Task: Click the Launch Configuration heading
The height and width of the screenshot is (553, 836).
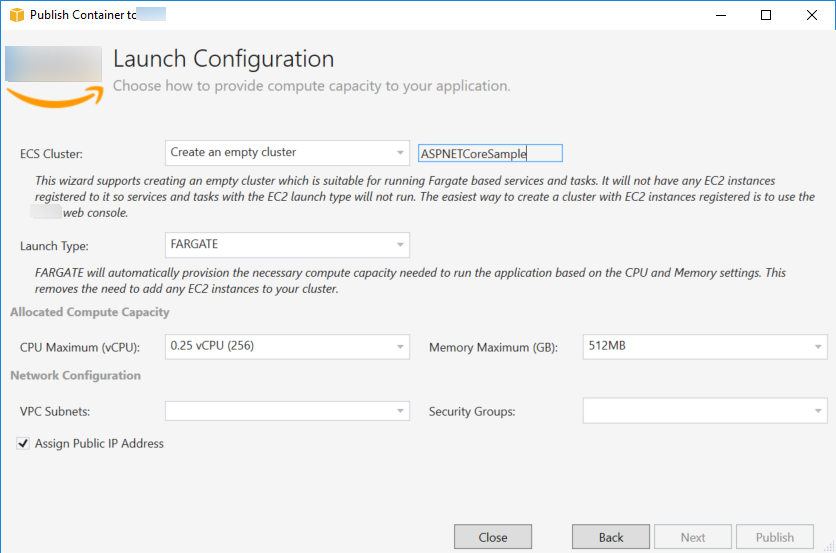Action: click(x=223, y=59)
